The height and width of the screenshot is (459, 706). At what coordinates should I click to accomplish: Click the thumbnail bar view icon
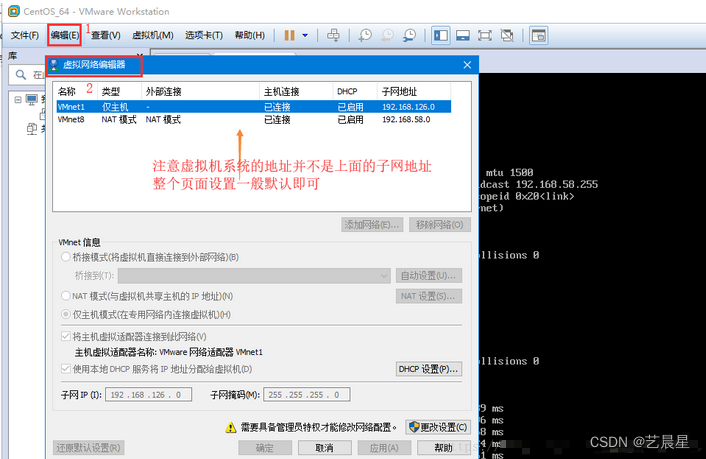(463, 35)
